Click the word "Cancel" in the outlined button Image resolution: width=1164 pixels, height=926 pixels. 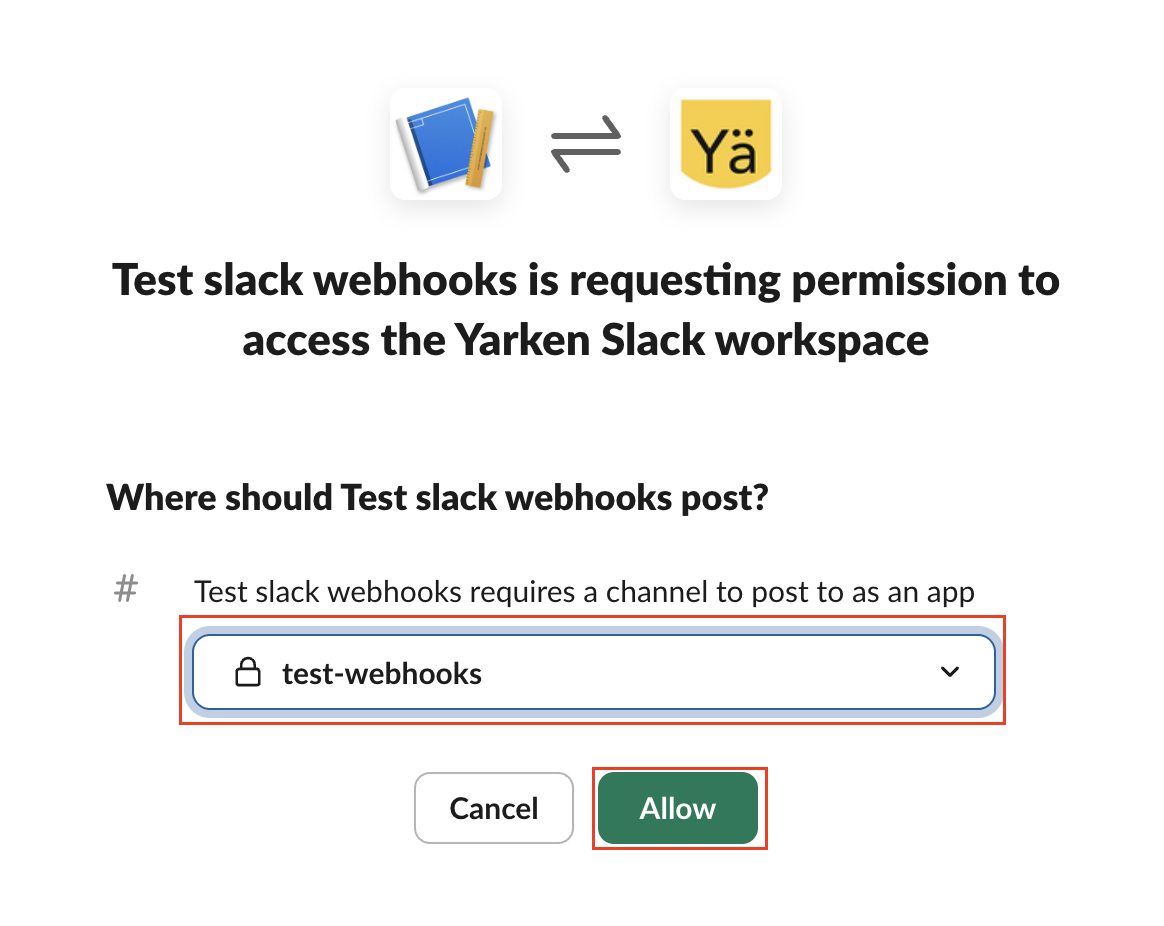(x=494, y=808)
